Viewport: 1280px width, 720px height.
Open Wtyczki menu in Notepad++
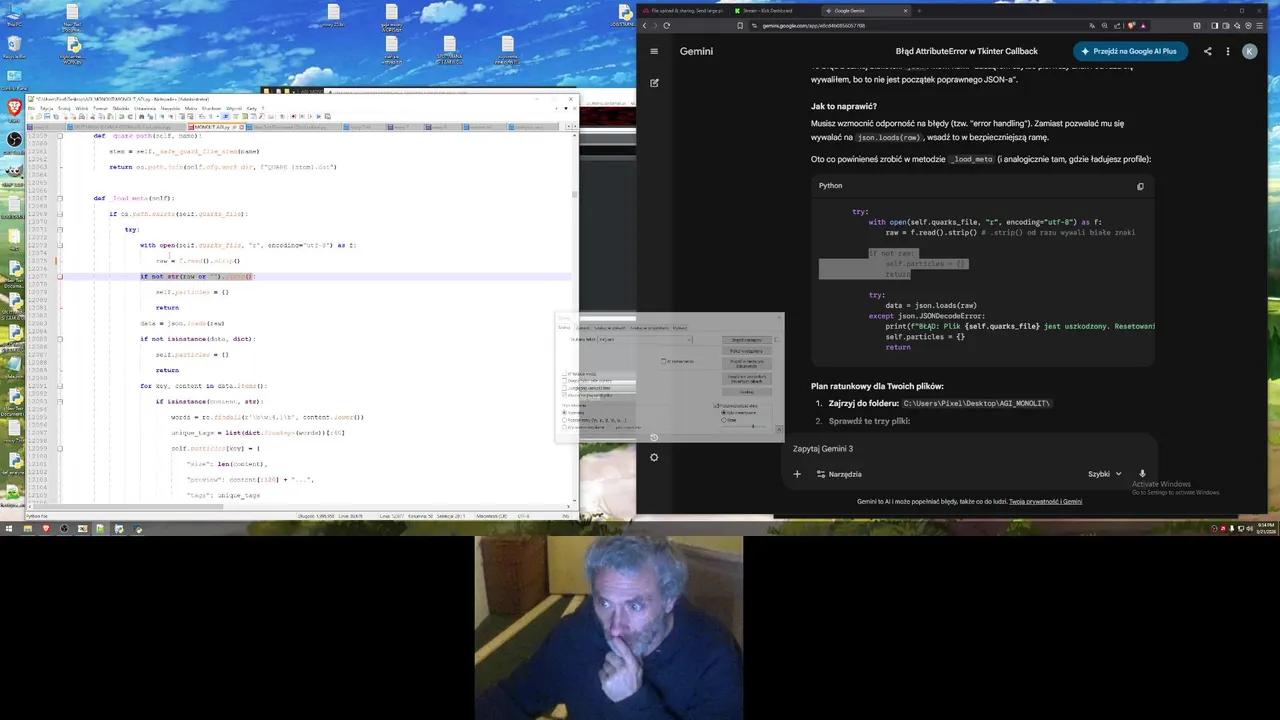point(233,108)
